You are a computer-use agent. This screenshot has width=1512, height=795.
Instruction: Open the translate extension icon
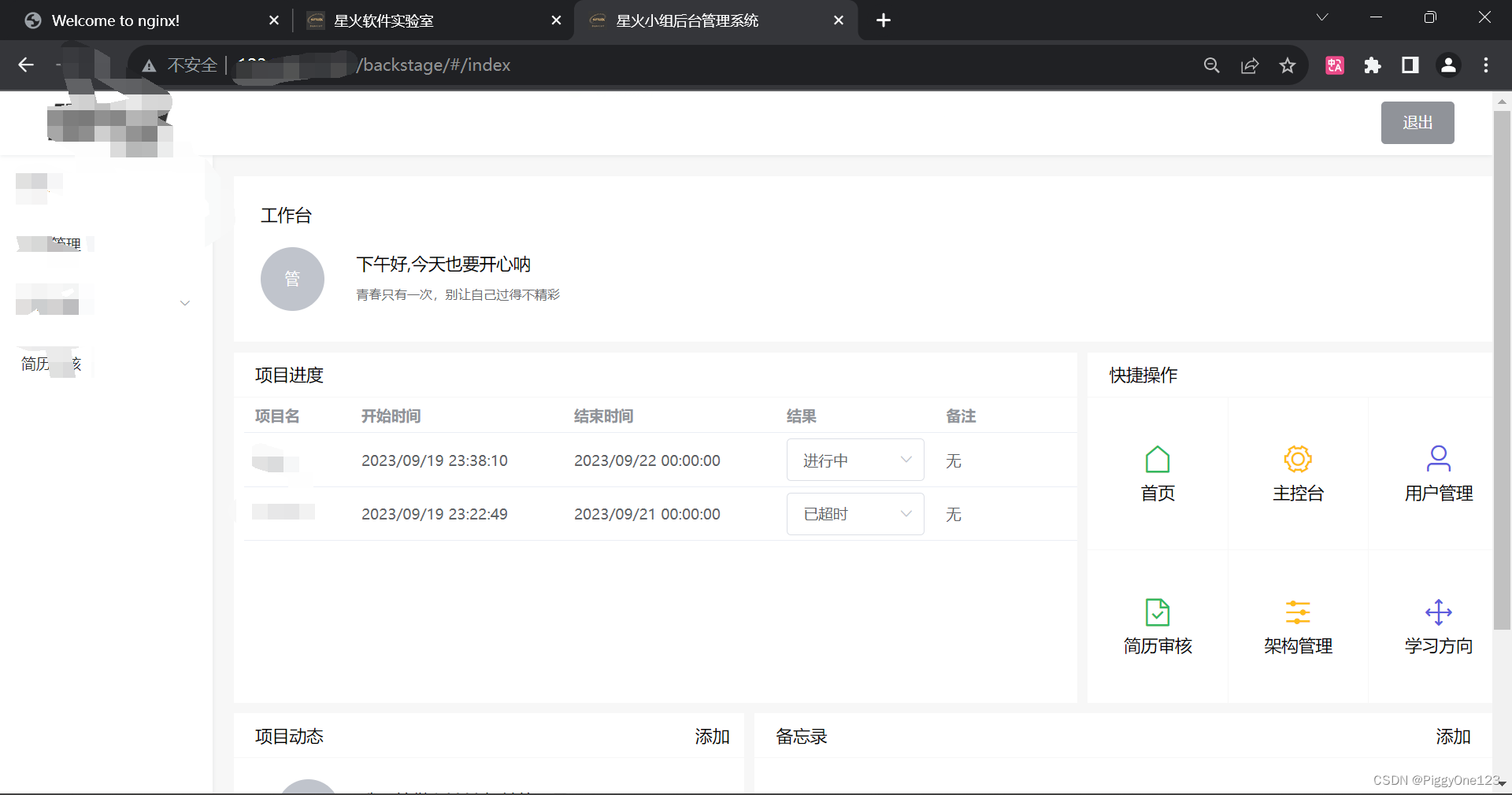(1335, 65)
